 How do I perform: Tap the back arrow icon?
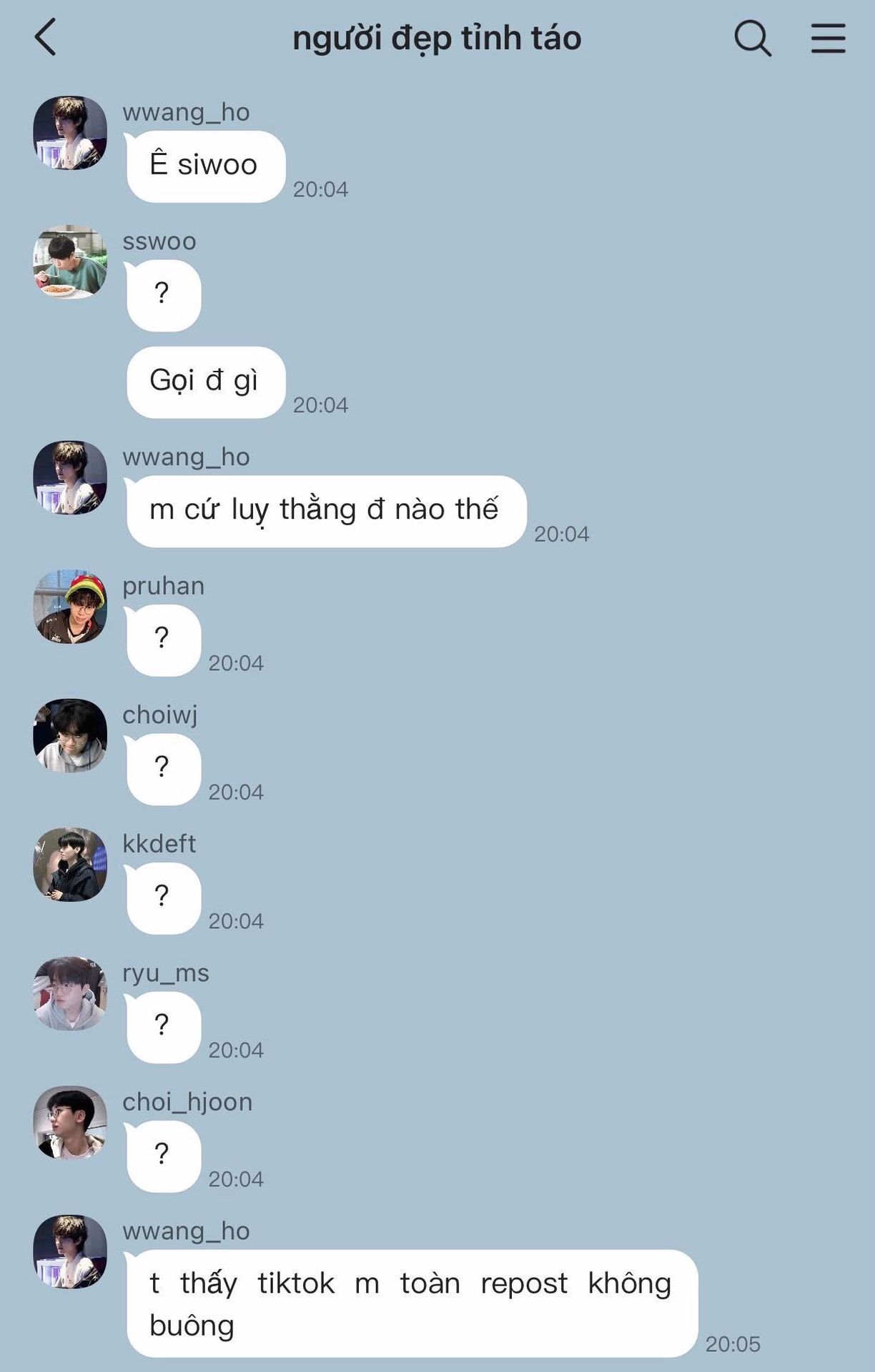(45, 37)
